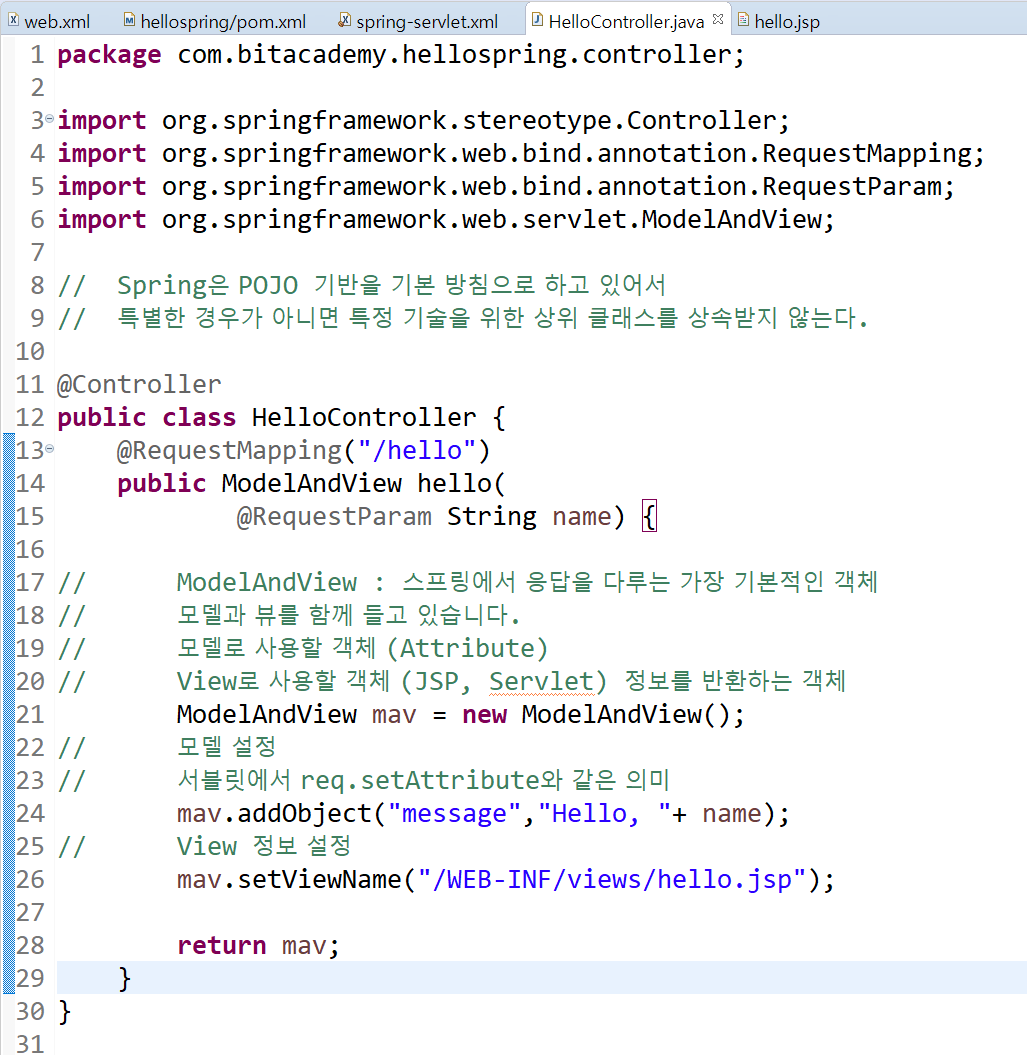Click the "/hello" string in @RequestMapping
1027x1055 pixels.
pos(417,450)
